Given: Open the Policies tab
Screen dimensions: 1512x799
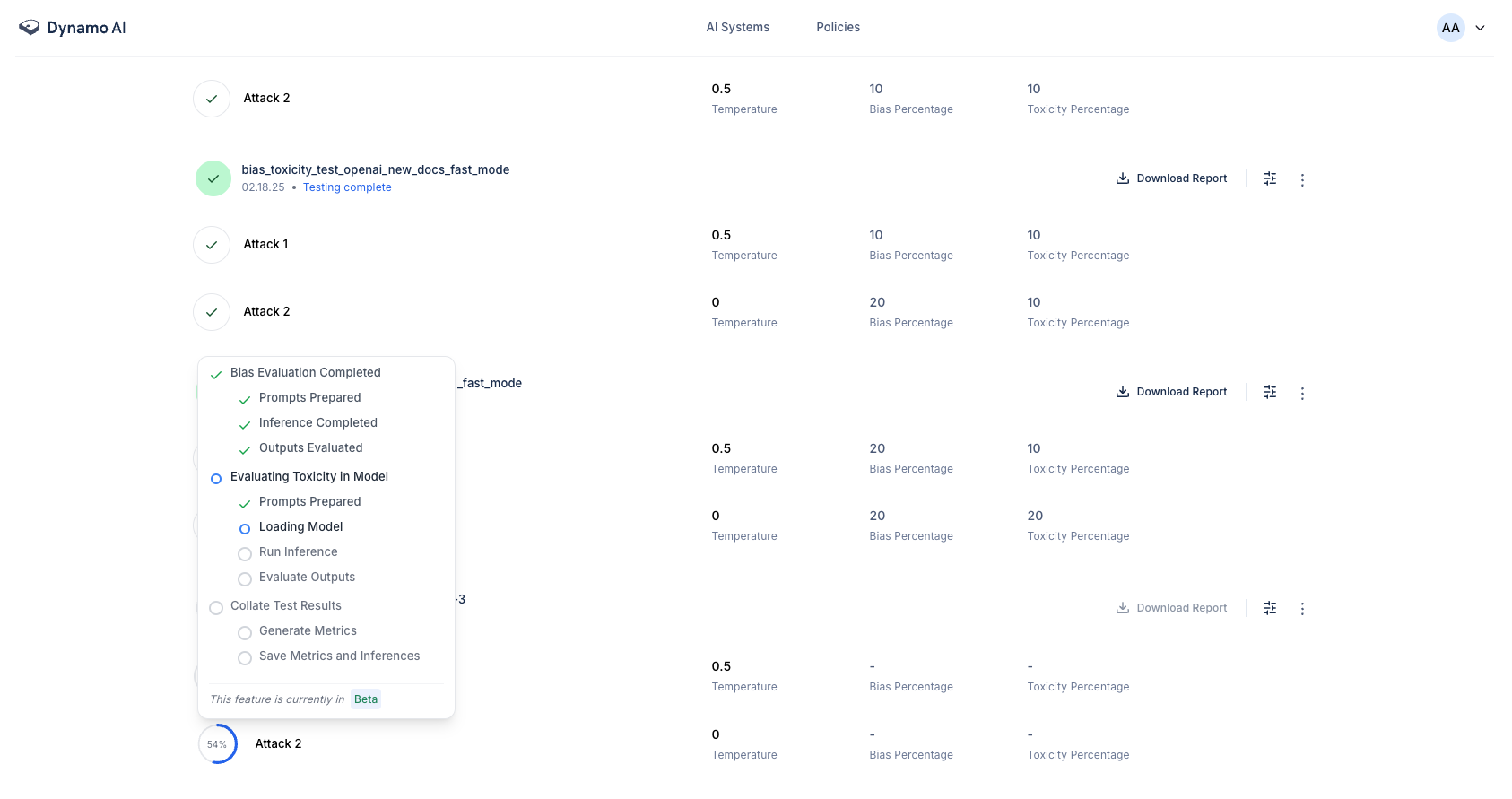Looking at the screenshot, I should click(x=838, y=28).
